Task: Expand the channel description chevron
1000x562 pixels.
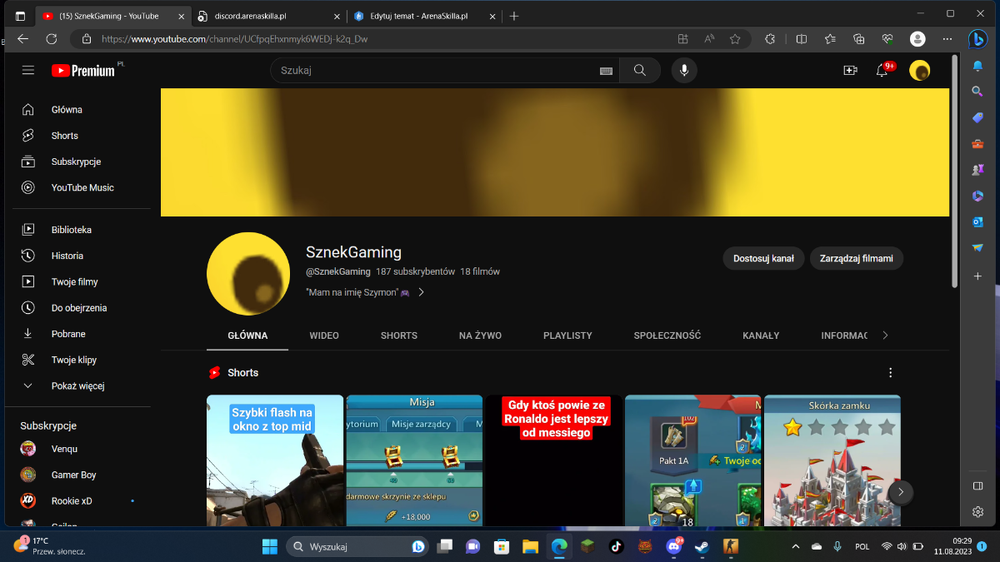Action: (x=421, y=292)
